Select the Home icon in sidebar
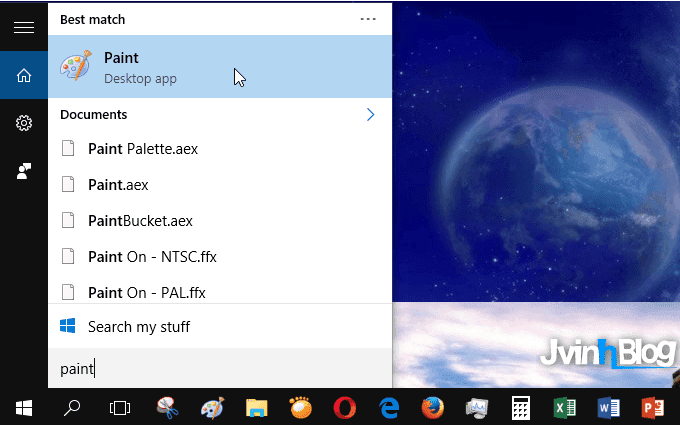The width and height of the screenshot is (680, 425). [24, 75]
